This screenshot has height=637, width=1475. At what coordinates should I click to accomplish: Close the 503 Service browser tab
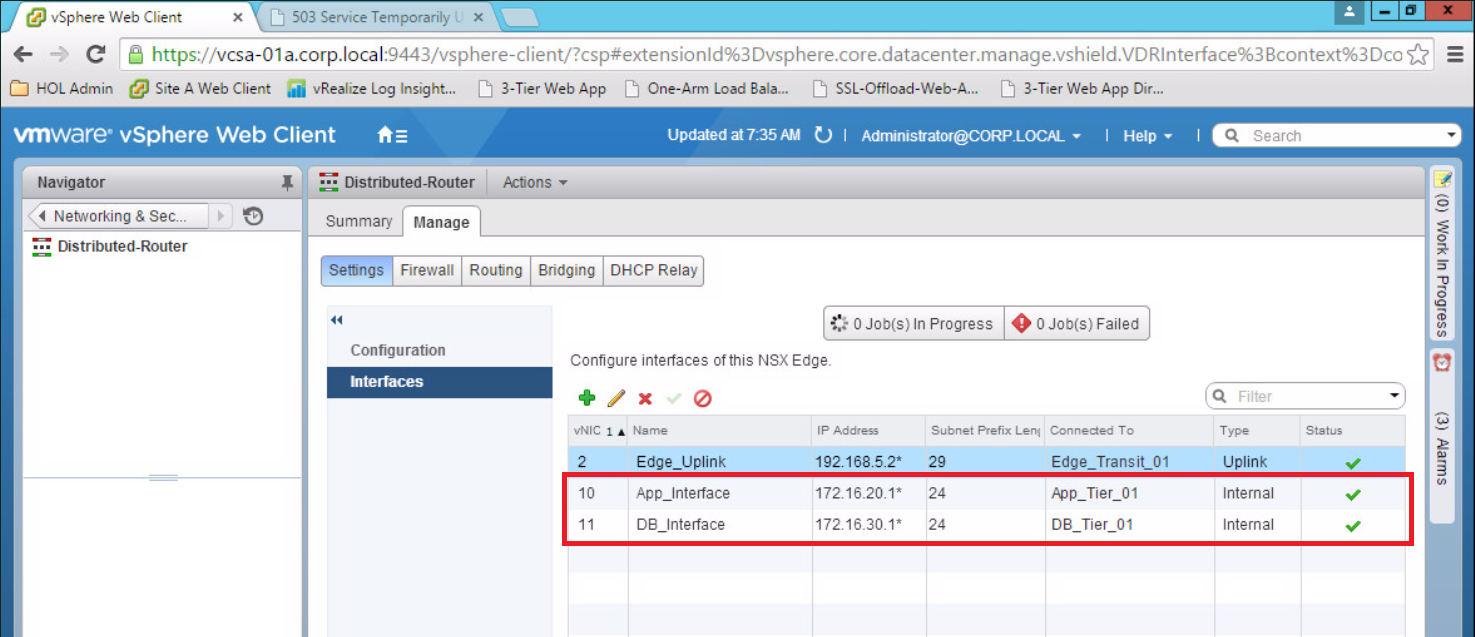478,17
